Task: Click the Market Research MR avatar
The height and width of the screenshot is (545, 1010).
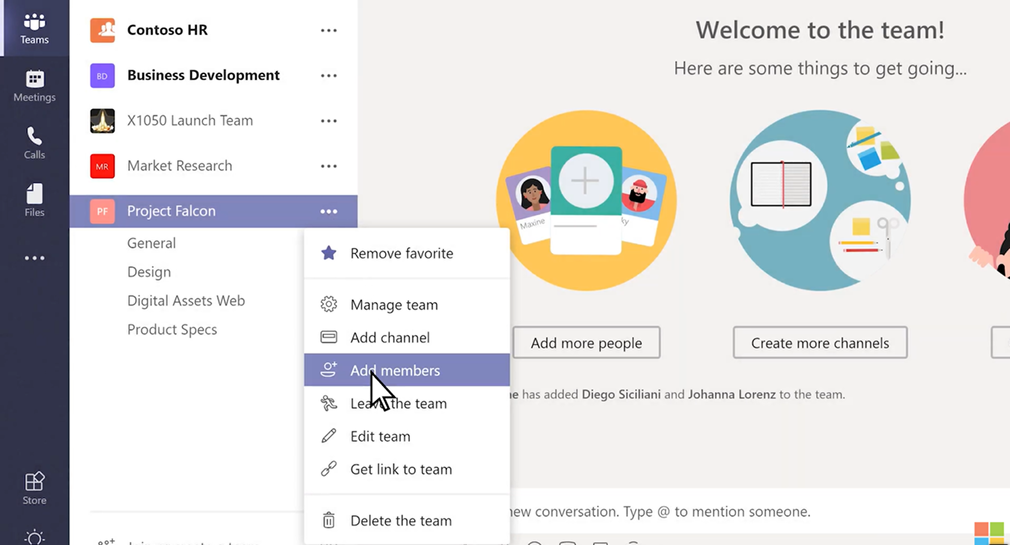Action: point(102,166)
